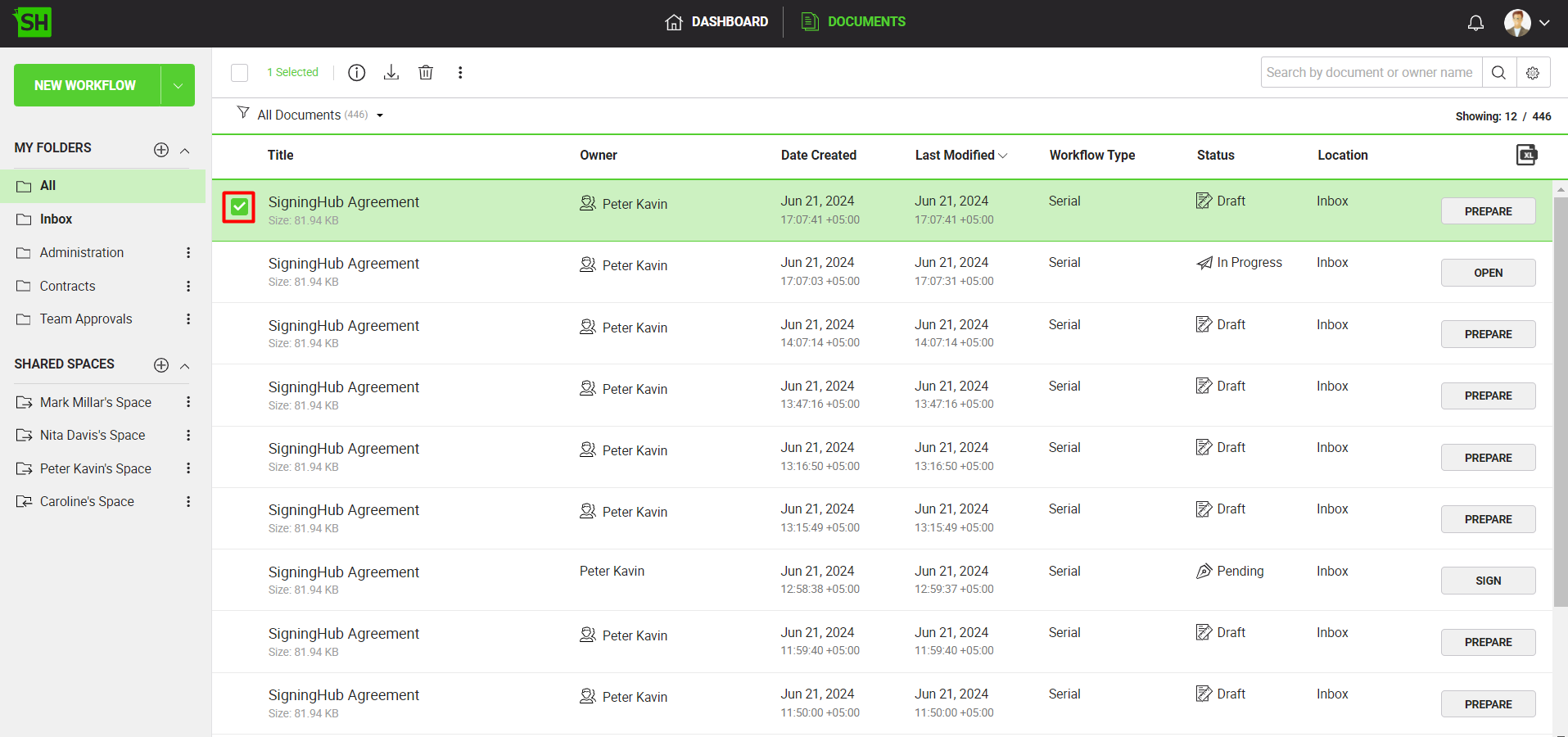
Task: Click OPEN for the In Progress document
Action: coord(1488,273)
